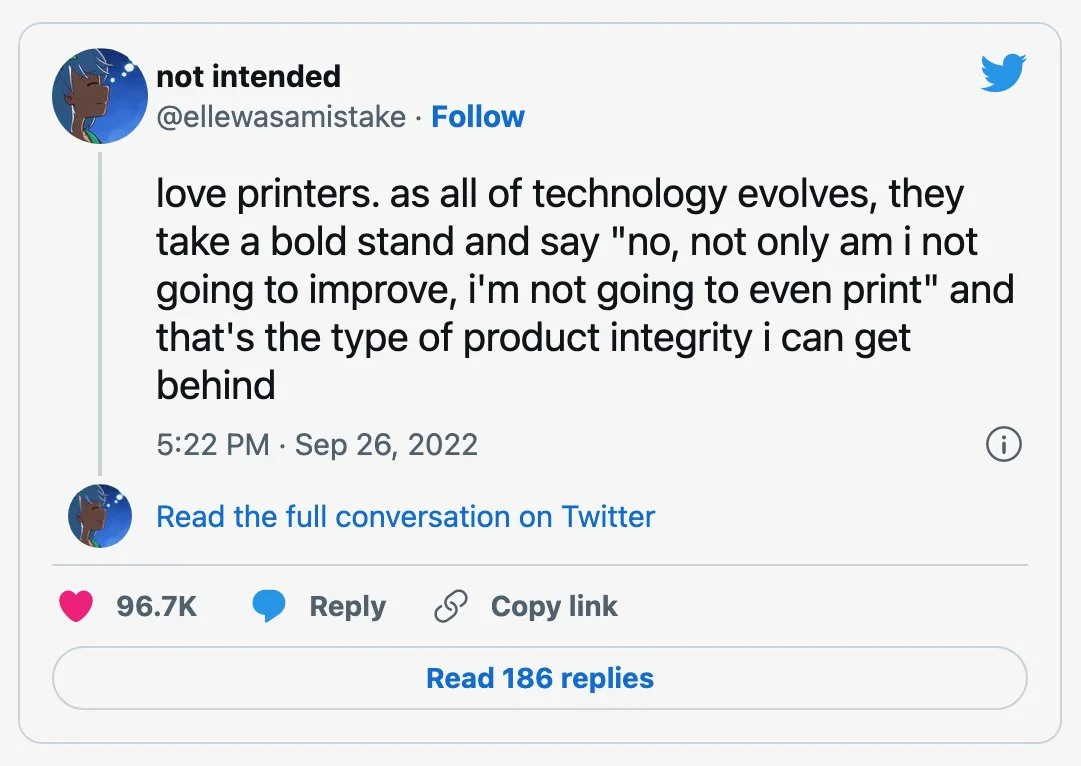Click the small avatar beside the conversation link
The width and height of the screenshot is (1081, 766).
[100, 516]
